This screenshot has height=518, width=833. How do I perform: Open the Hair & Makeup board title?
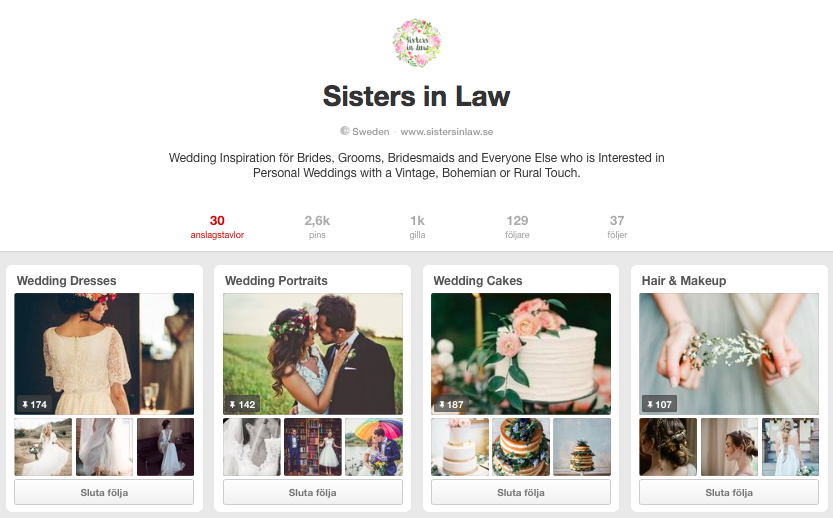pyautogui.click(x=684, y=281)
